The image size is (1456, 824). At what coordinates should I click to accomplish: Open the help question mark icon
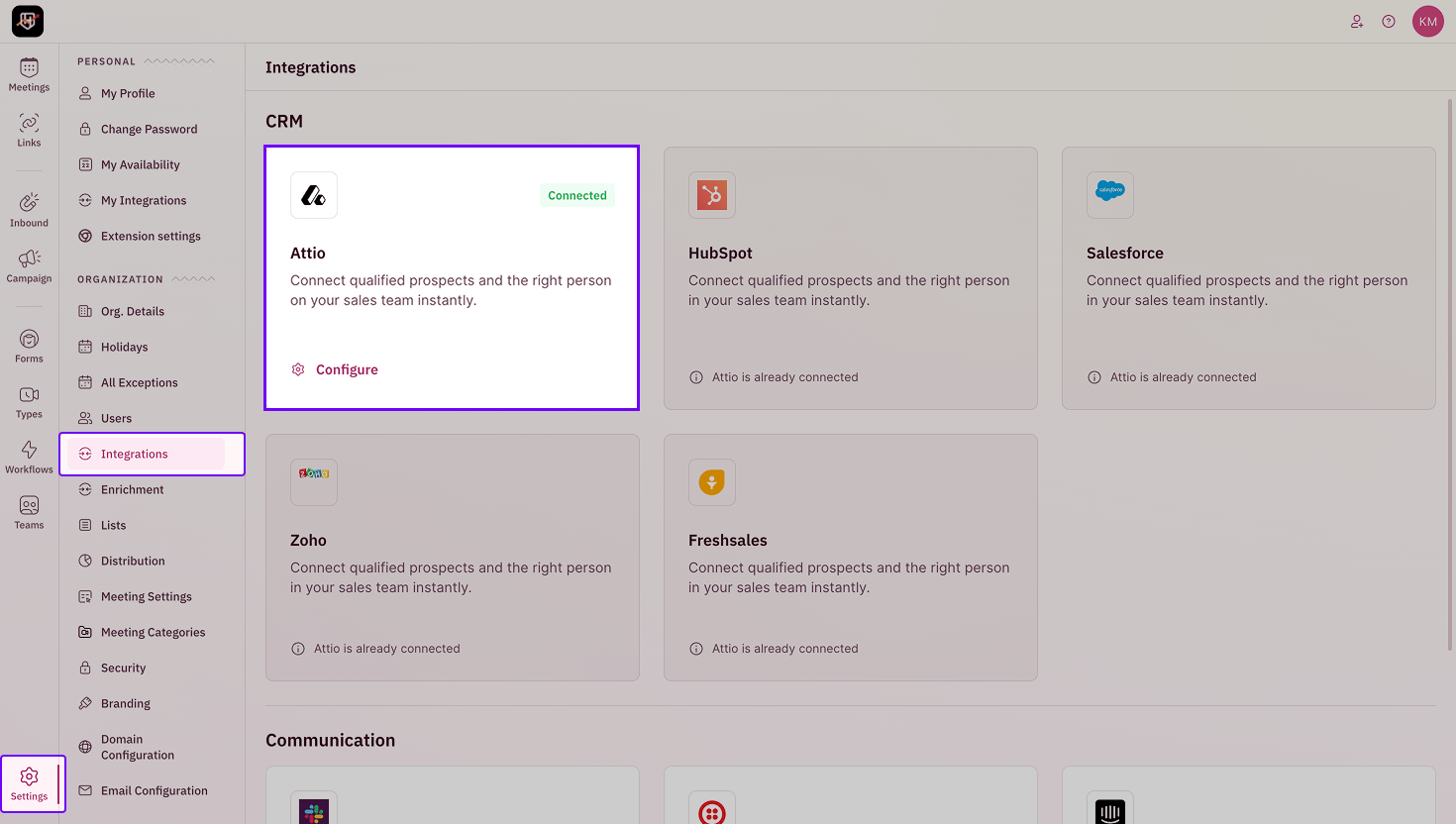[1389, 21]
